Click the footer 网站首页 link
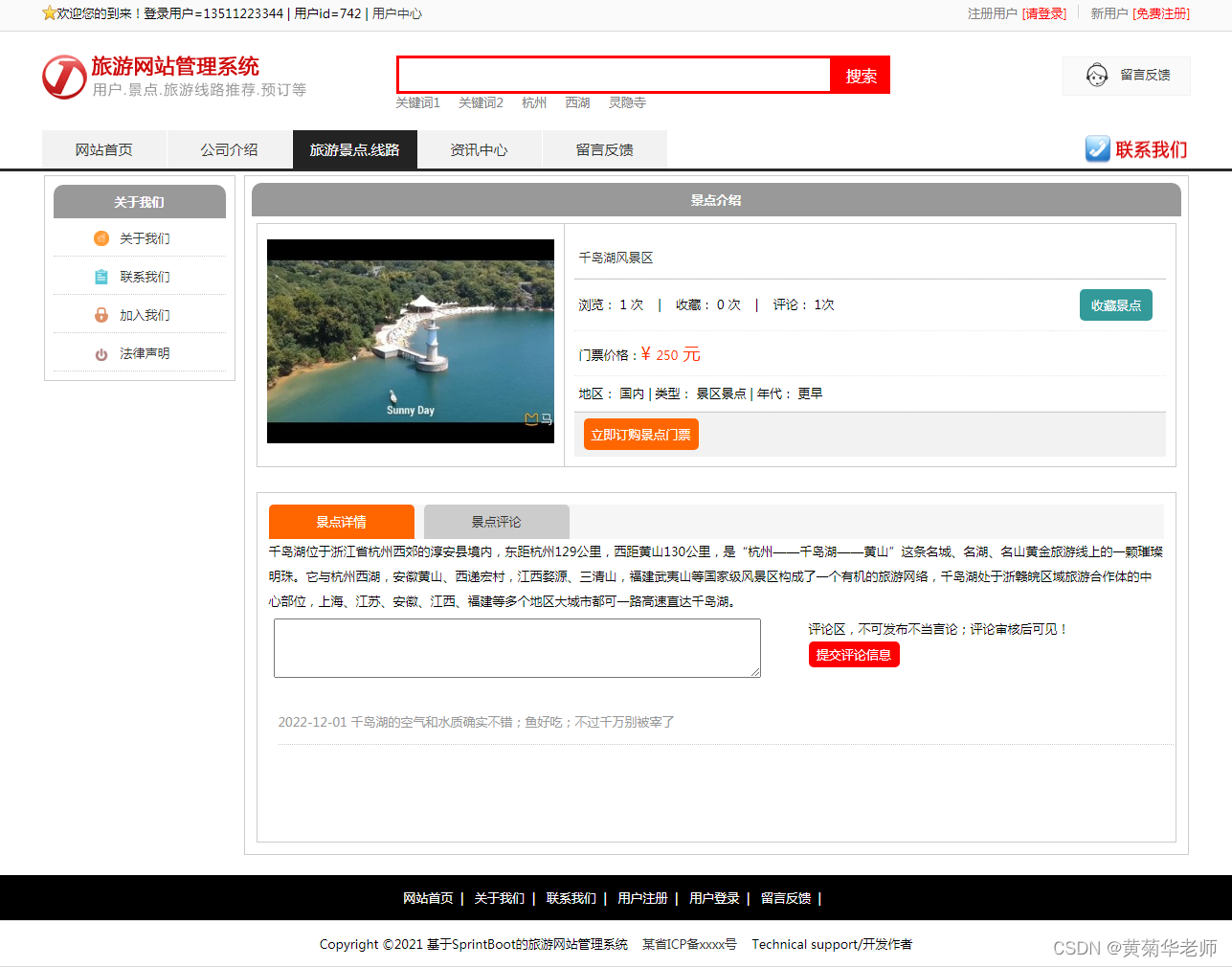Screen dimensions: 1232x967 coord(428,898)
